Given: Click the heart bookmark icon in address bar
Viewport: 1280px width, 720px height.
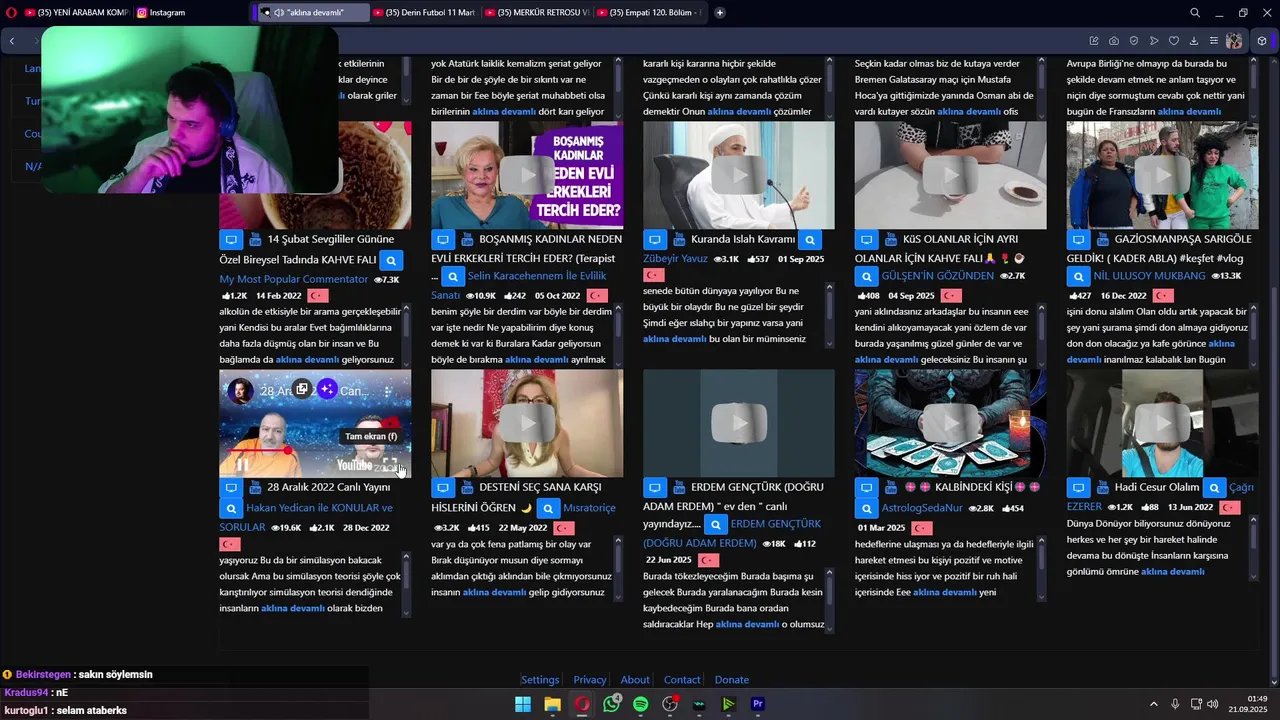Looking at the screenshot, I should (1174, 41).
